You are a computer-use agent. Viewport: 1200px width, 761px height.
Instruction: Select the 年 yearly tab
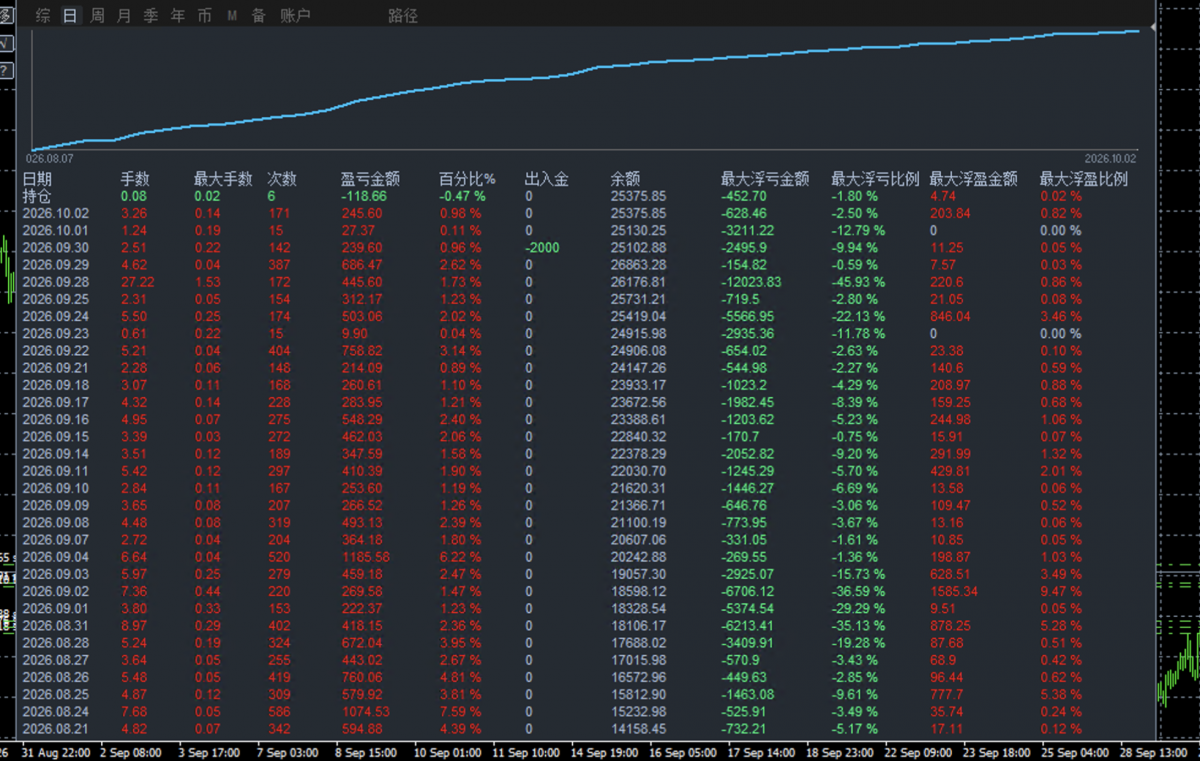tap(178, 16)
